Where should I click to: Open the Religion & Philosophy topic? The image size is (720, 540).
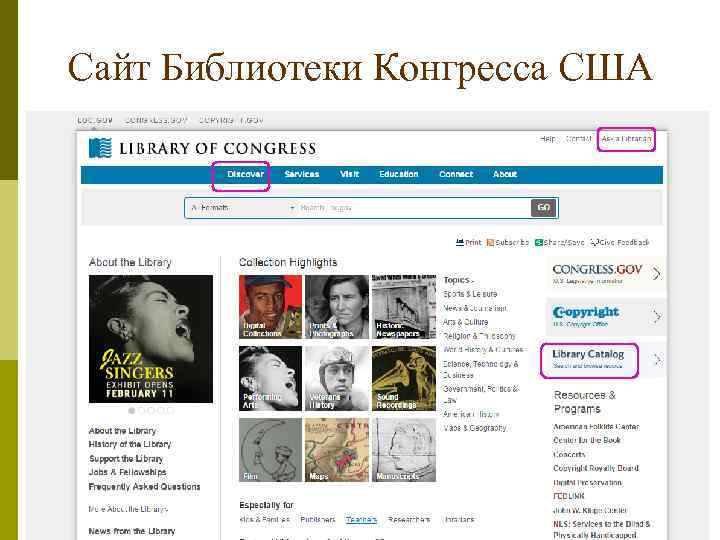click(x=479, y=336)
